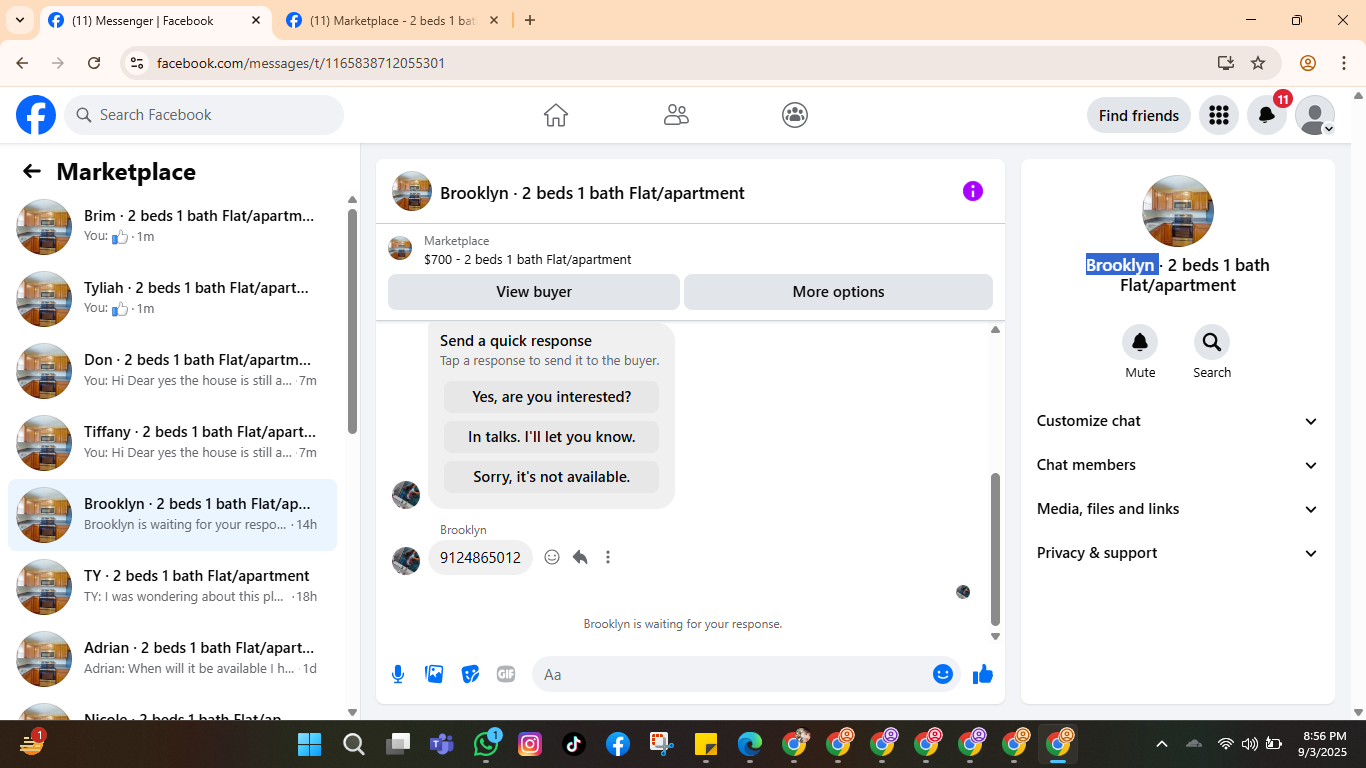Viewport: 1366px width, 768px height.
Task: Send a thumbs-up like in the composer
Action: 983,674
